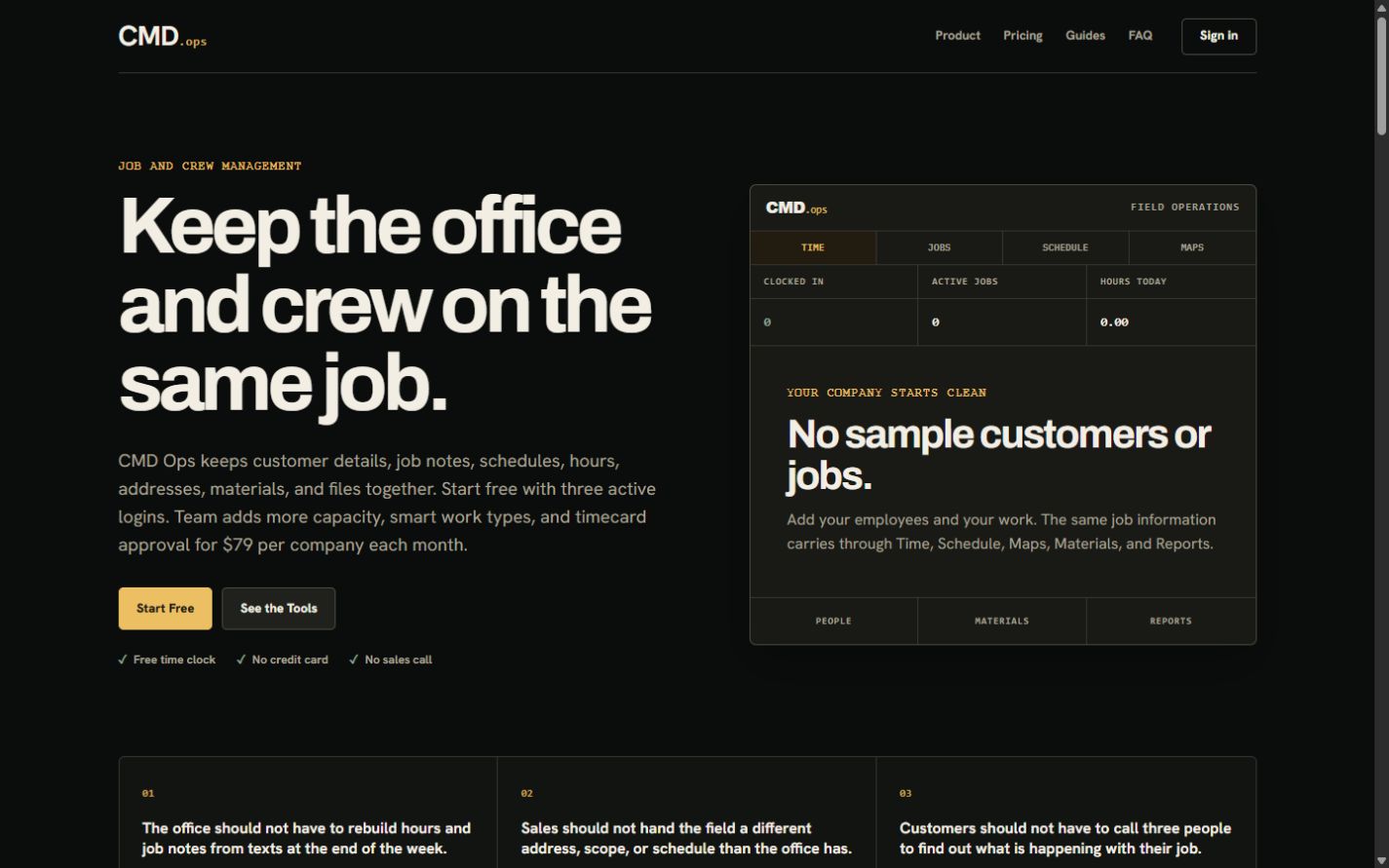Viewport: 1389px width, 868px height.
Task: Click the 'Free time clock' text
Action: coord(174,660)
